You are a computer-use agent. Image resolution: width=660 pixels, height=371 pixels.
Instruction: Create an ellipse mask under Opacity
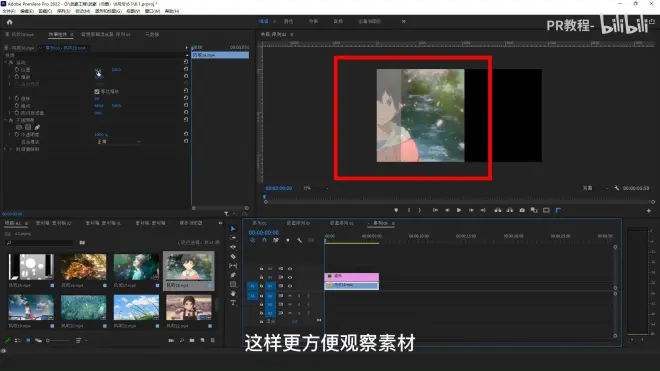click(19, 127)
